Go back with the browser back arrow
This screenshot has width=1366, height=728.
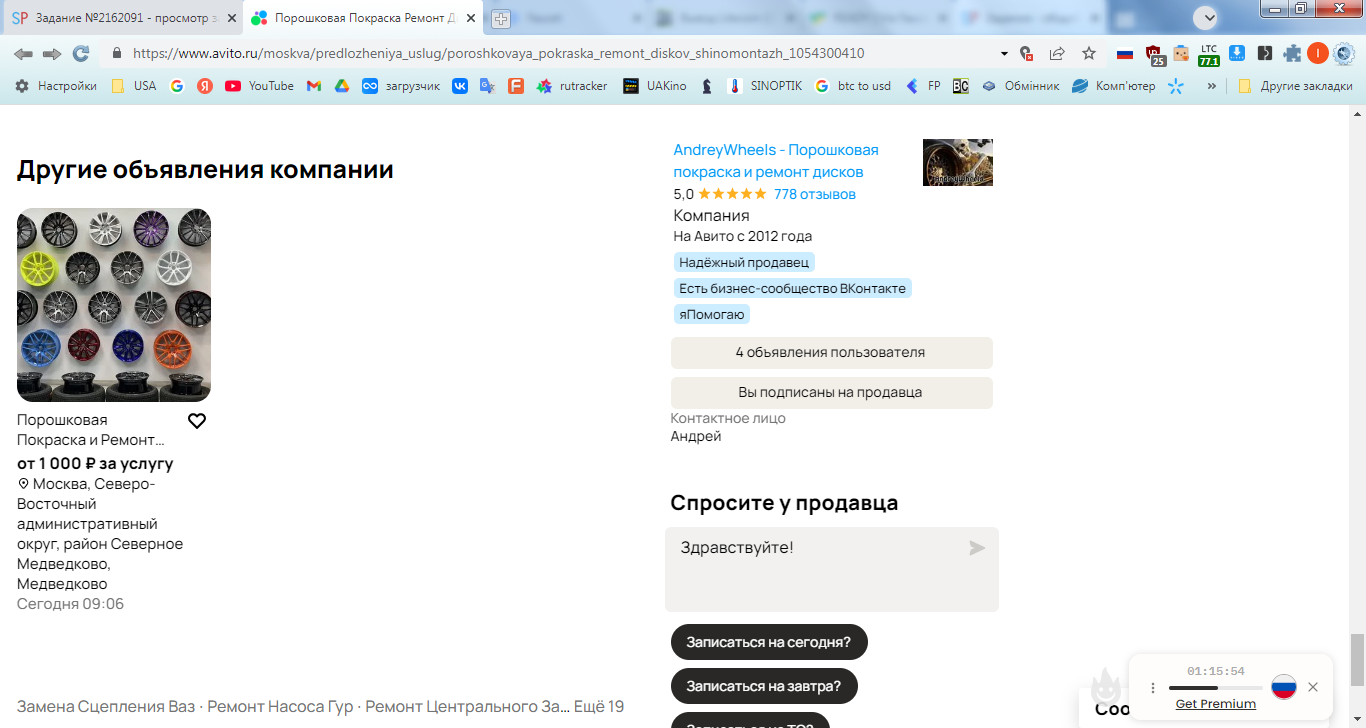[23, 54]
